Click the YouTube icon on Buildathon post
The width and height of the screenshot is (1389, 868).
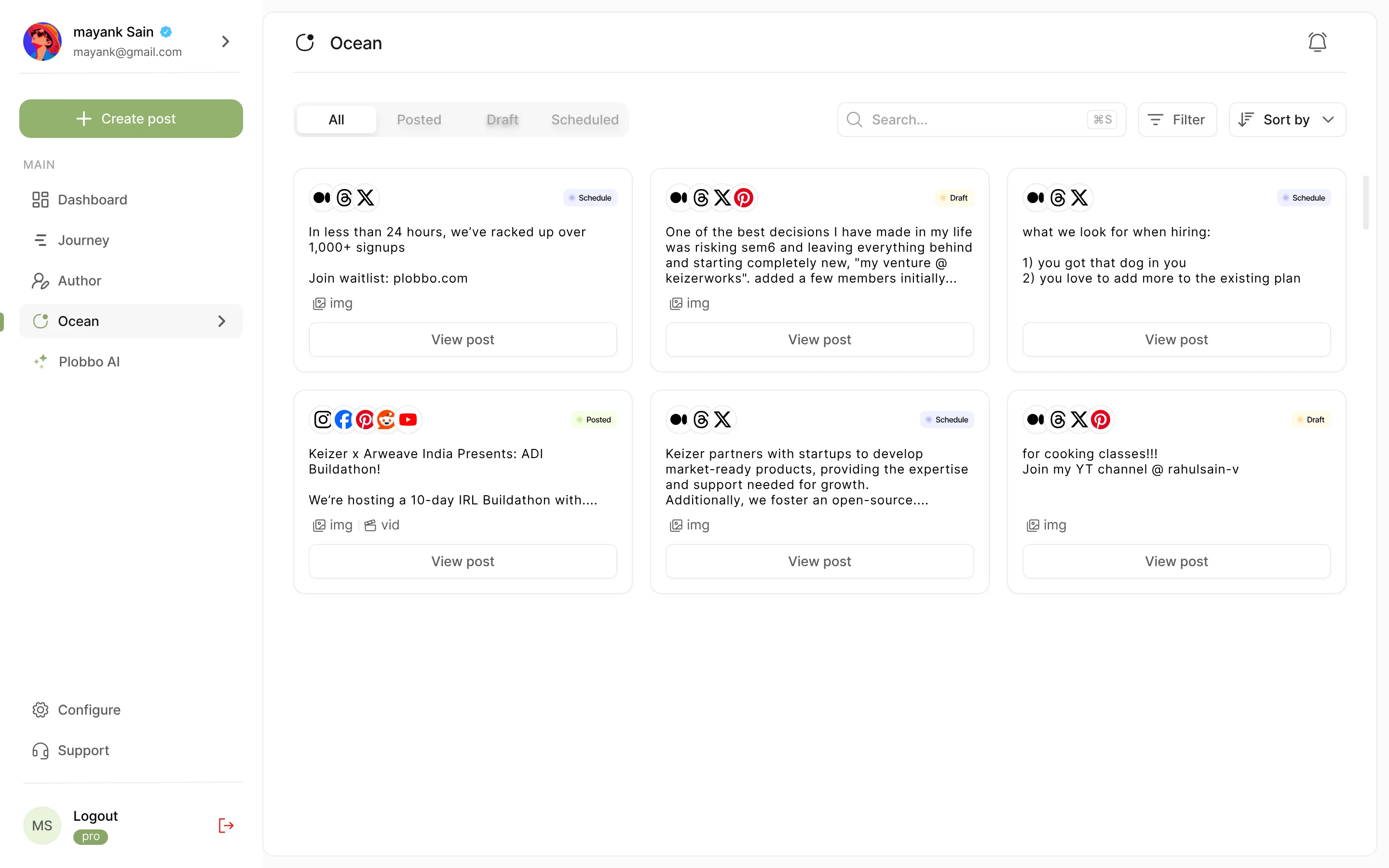coord(408,420)
